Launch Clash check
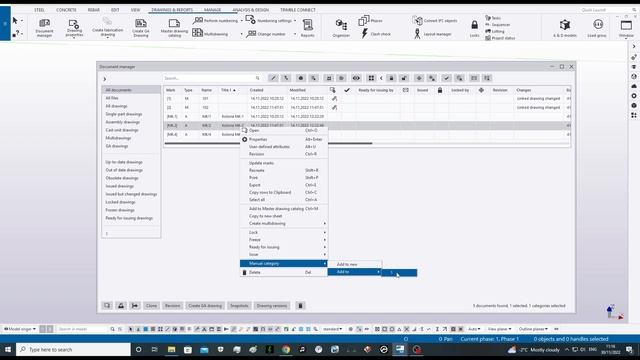 coord(376,33)
